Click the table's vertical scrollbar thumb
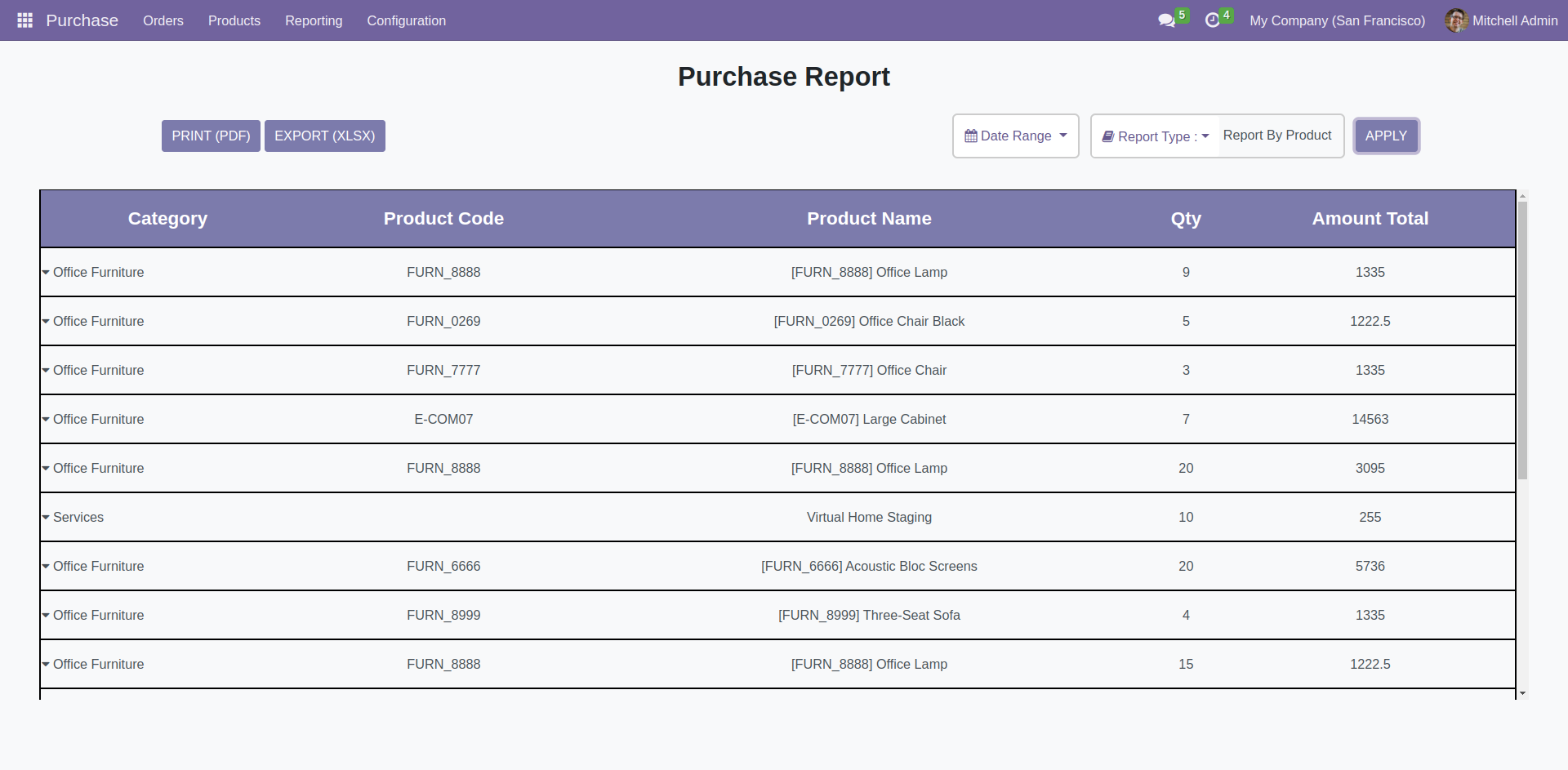 point(1522,339)
